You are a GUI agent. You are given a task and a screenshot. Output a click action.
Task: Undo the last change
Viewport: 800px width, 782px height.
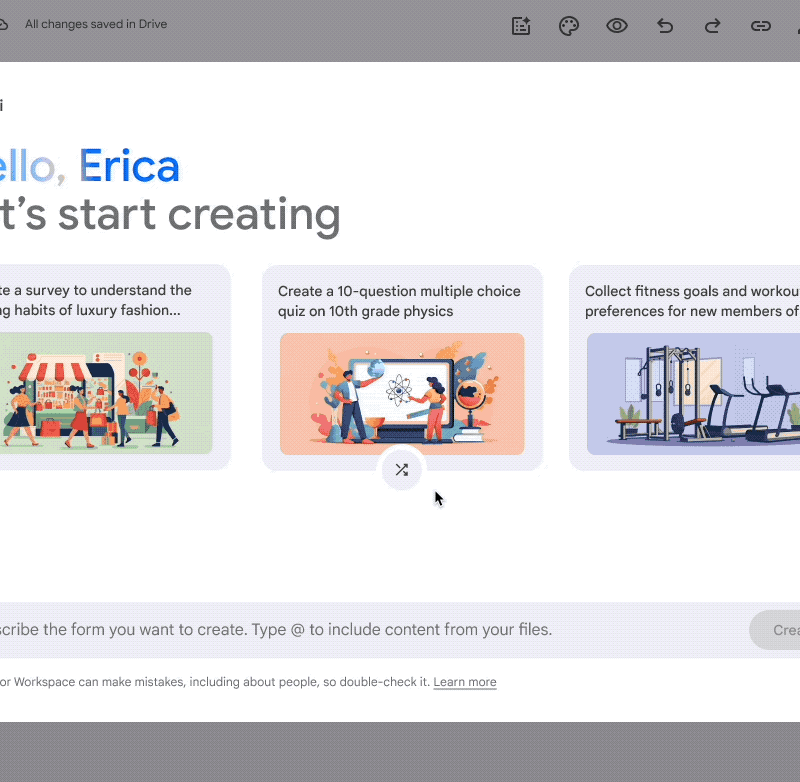[665, 26]
